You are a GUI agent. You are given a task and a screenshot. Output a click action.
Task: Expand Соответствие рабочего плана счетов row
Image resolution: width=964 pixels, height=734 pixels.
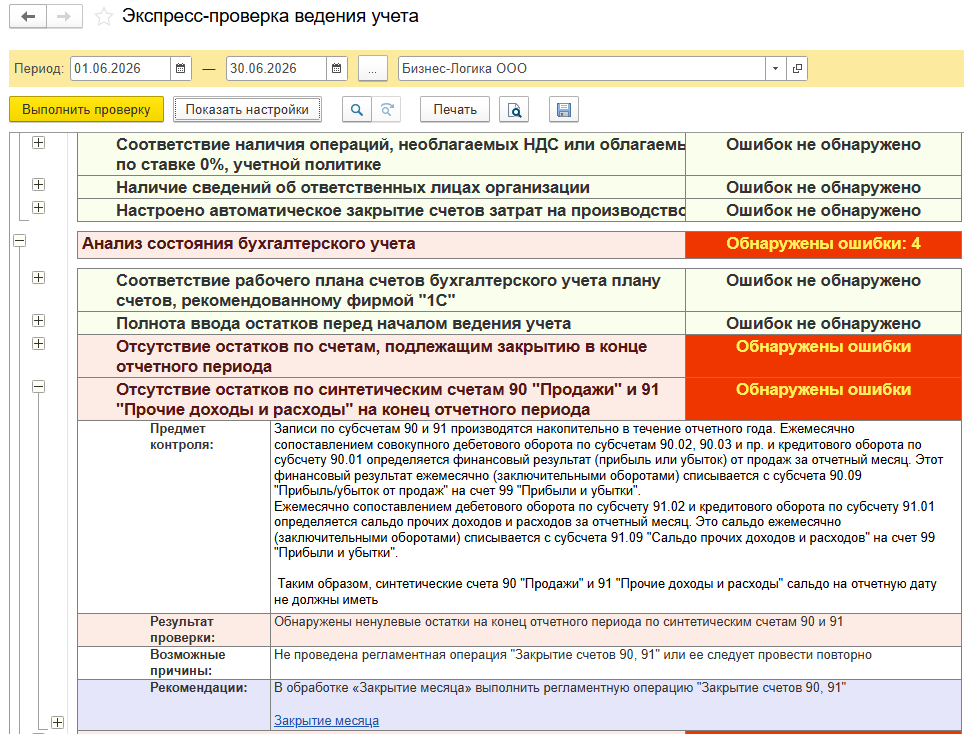point(38,278)
